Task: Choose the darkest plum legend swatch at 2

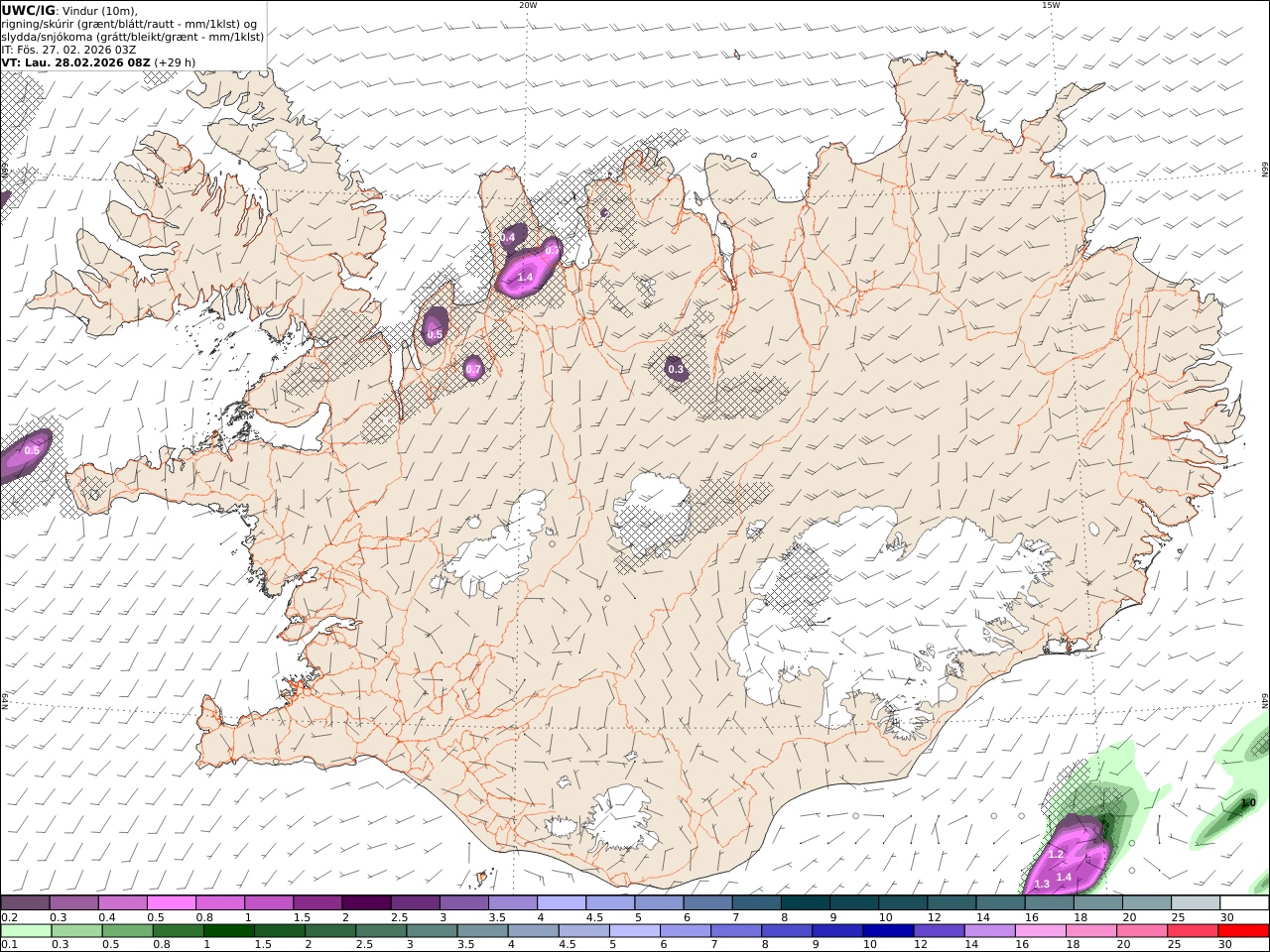Action: (366, 903)
